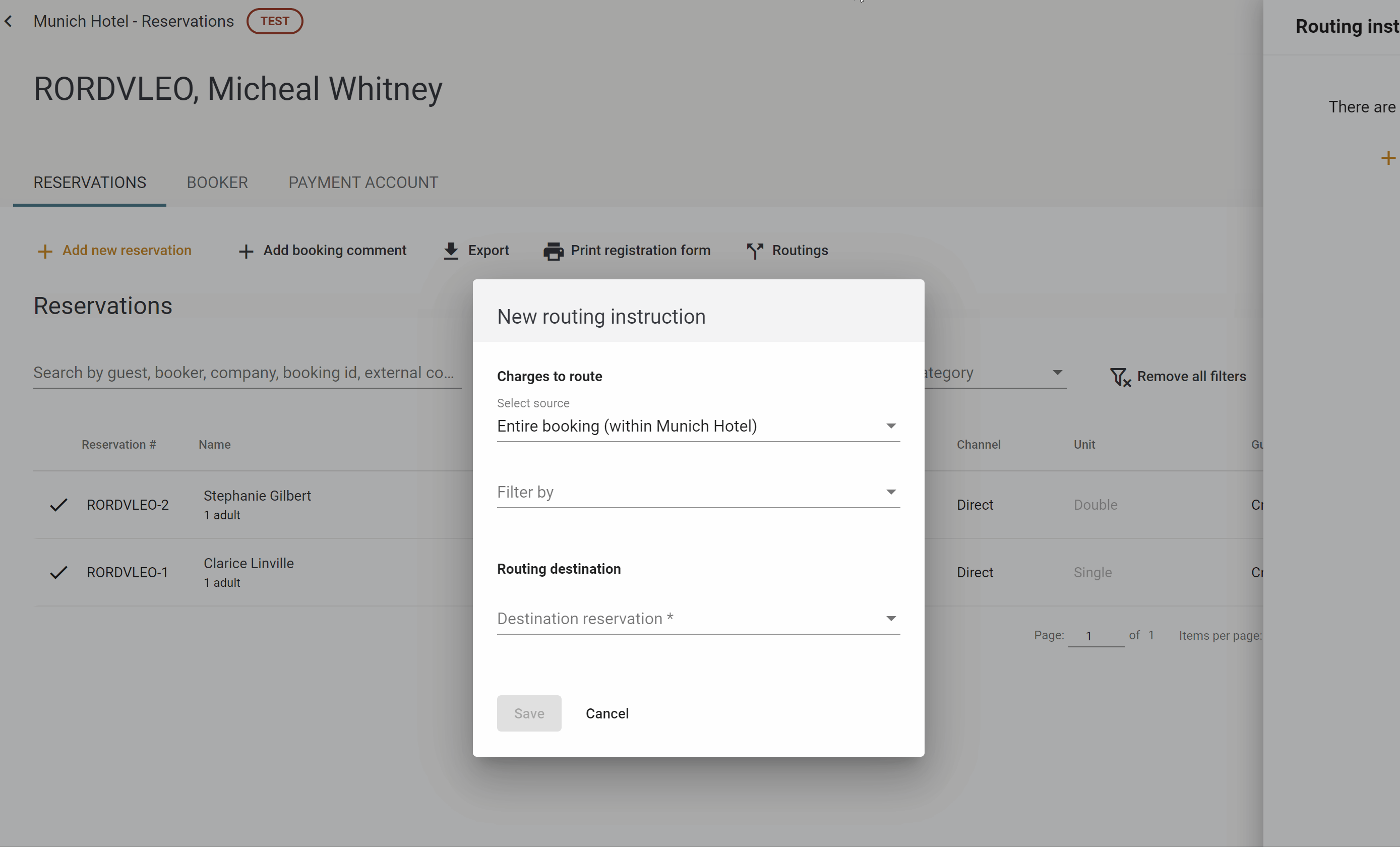Switch to the RESERVATIONS tab

90,183
